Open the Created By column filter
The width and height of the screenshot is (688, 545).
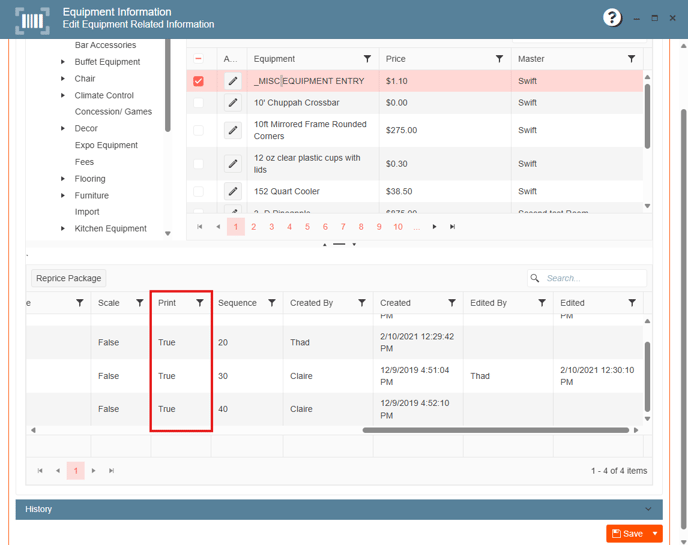point(362,303)
